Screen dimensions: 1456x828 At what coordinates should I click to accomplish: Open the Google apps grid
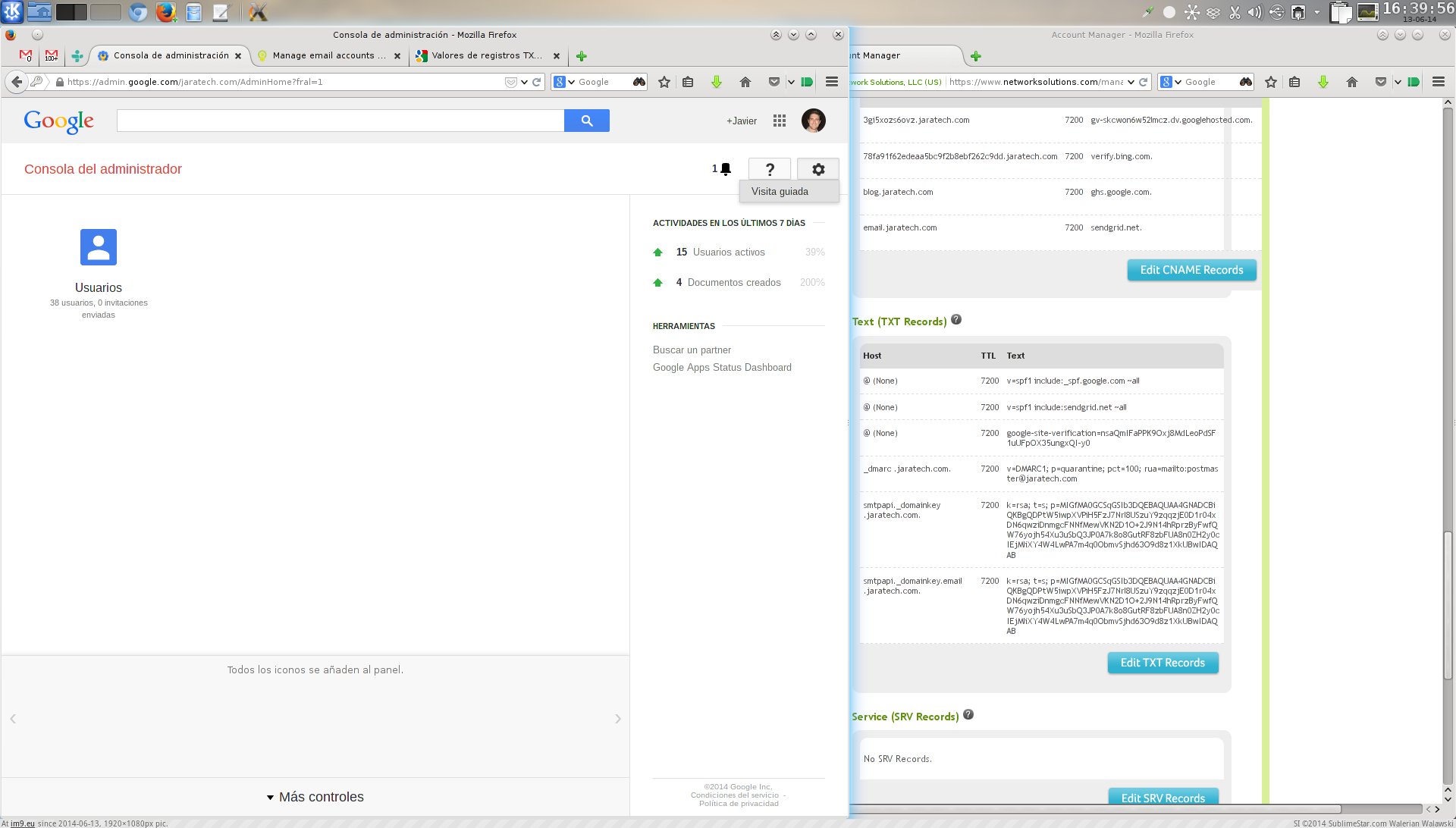click(779, 121)
